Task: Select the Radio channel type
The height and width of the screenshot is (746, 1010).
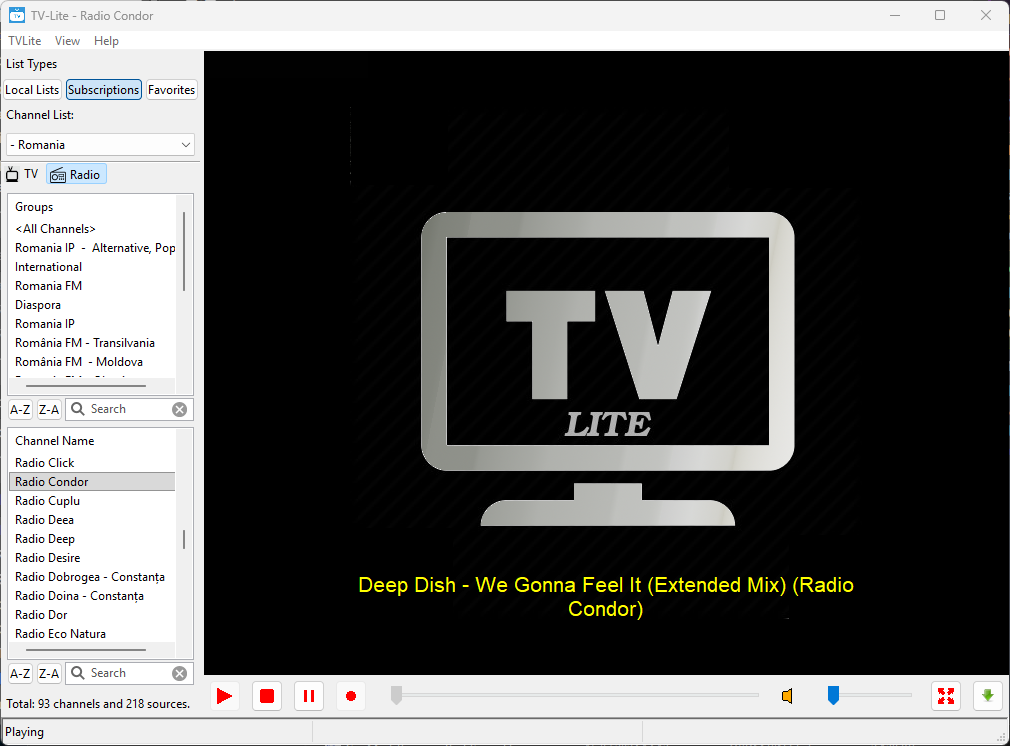Action: (76, 175)
